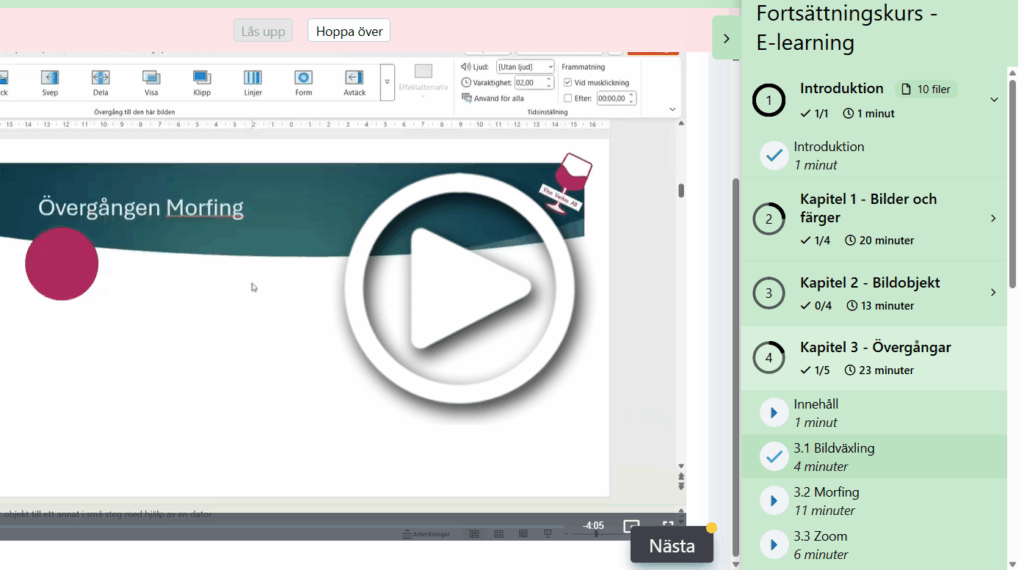
Task: Open the Ljud sound dropdown
Action: coord(525,67)
